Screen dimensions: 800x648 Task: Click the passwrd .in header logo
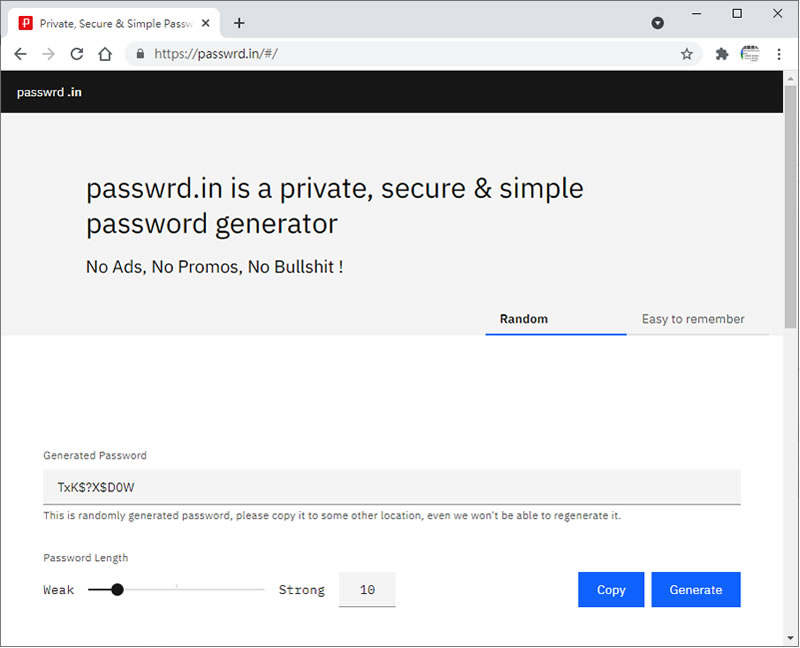point(49,92)
